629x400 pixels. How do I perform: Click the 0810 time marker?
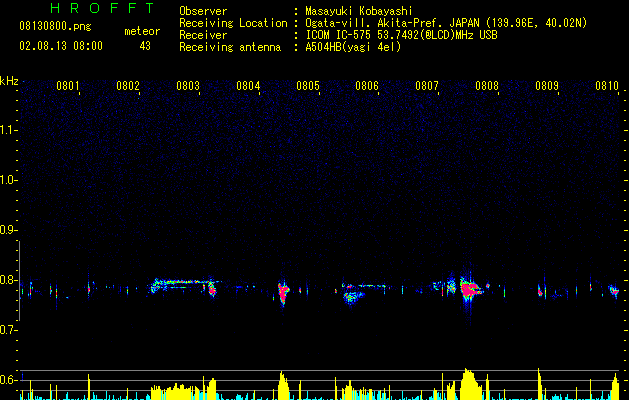(607, 86)
